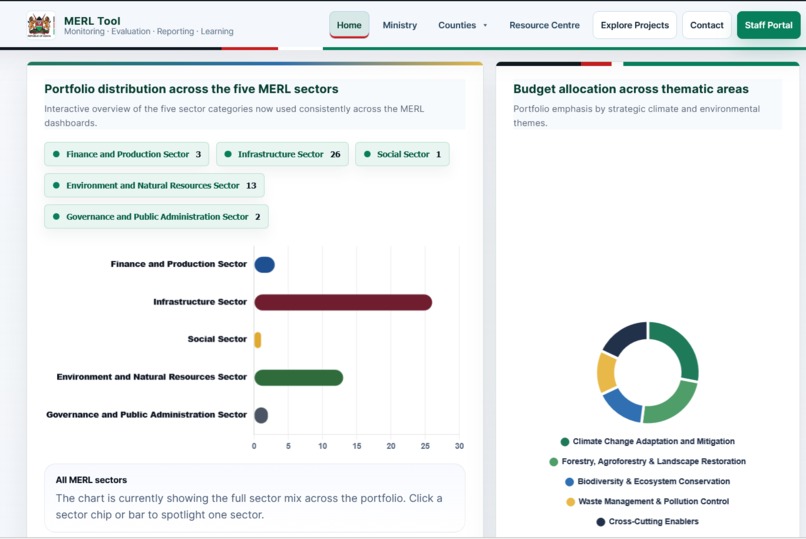Click the Counties dropdown arrow
Image resolution: width=806 pixels, height=539 pixels.
click(x=485, y=25)
